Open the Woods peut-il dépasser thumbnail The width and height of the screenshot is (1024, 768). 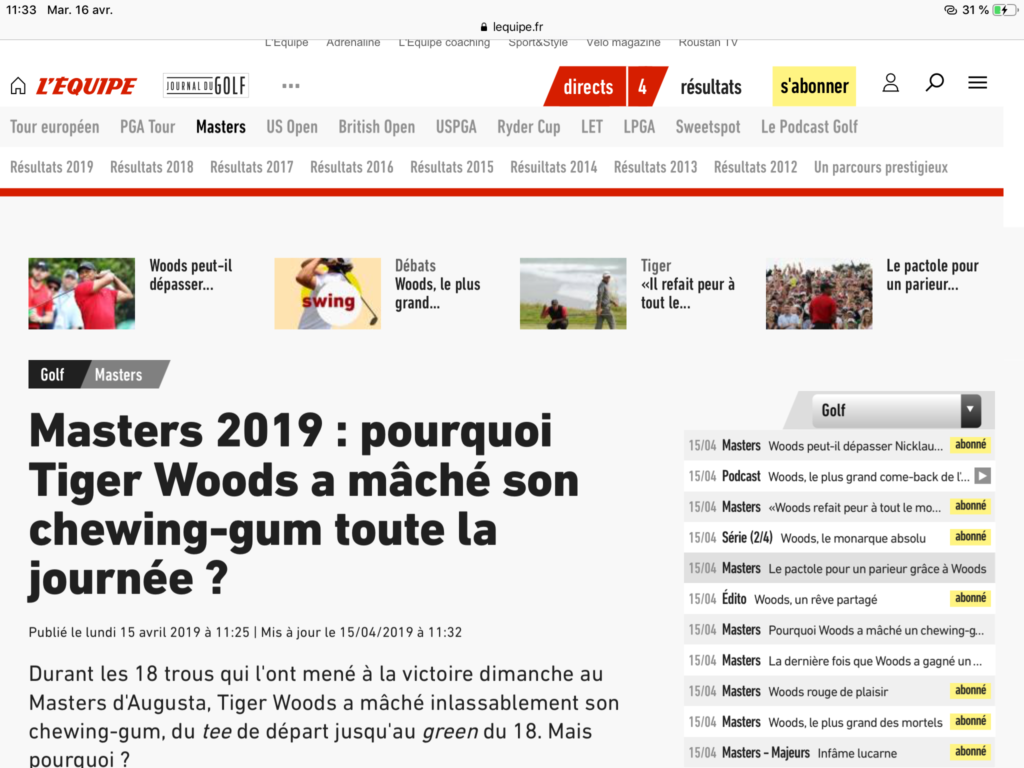pos(82,293)
